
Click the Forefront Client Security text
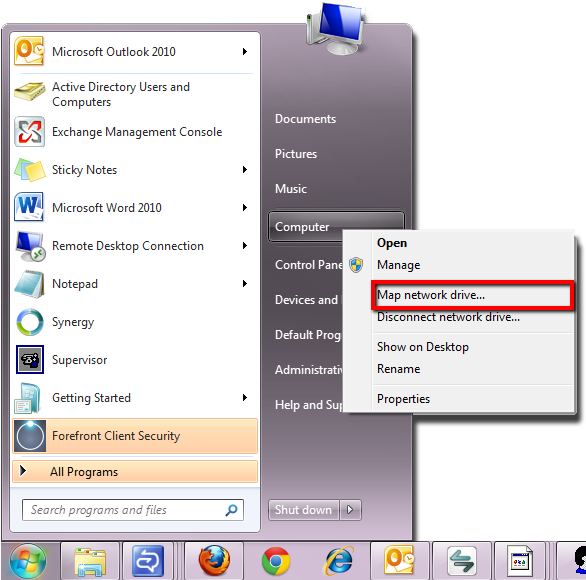(116, 436)
